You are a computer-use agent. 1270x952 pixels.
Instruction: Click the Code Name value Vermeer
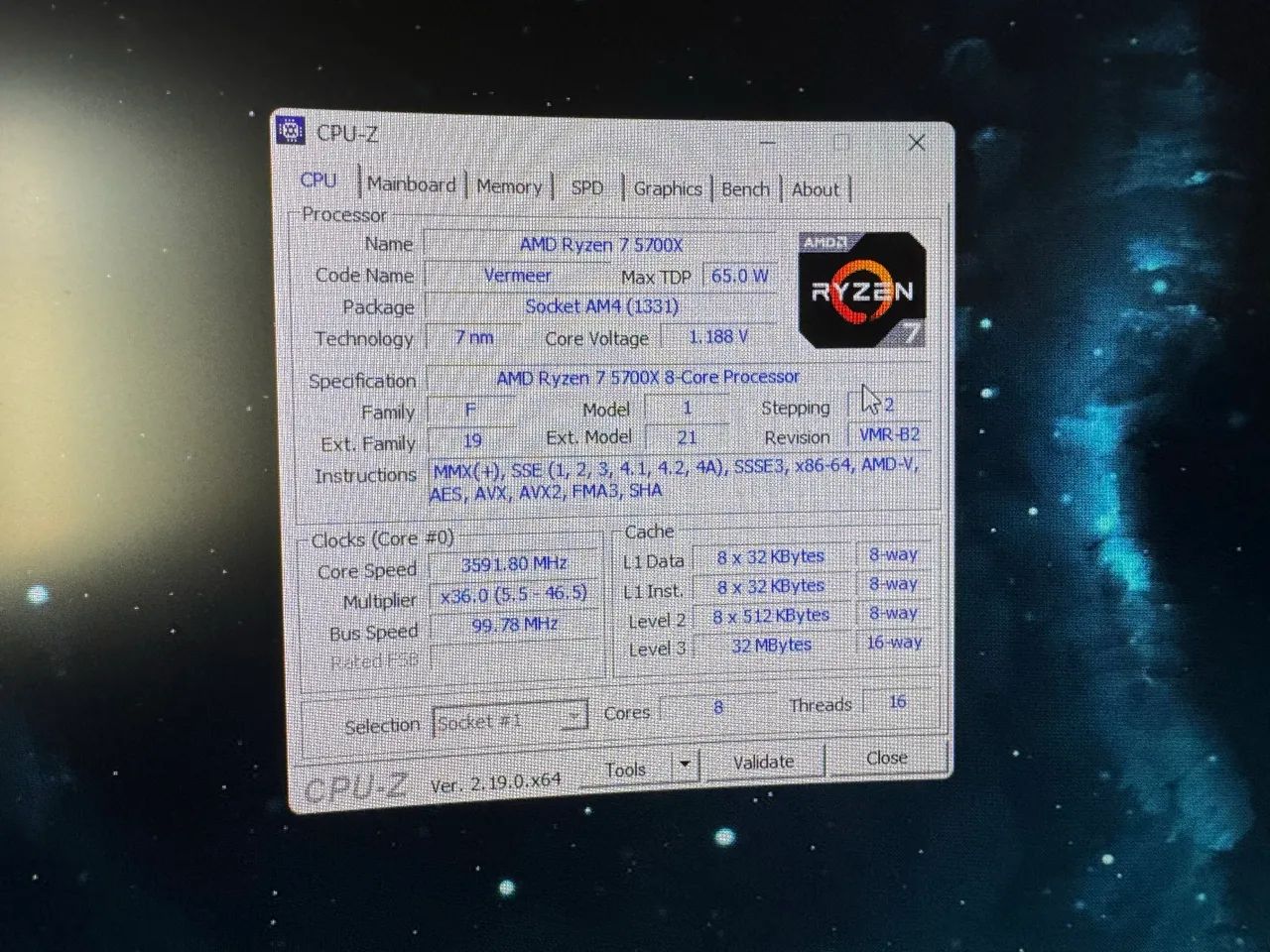point(517,275)
